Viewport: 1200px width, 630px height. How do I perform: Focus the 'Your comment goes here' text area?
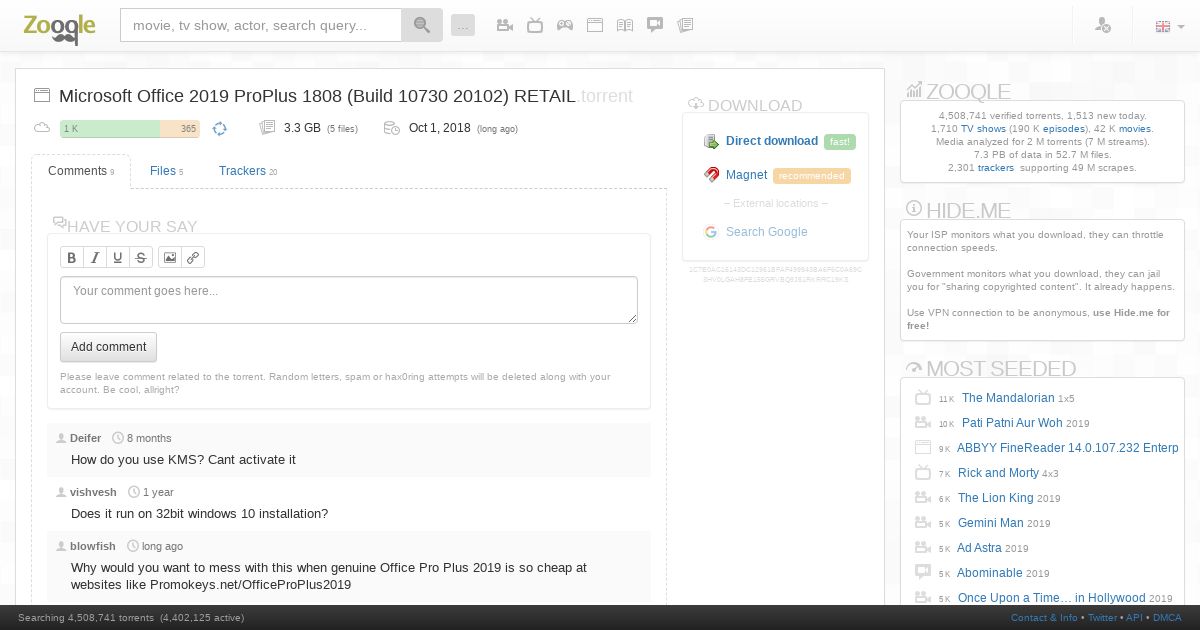coord(349,300)
